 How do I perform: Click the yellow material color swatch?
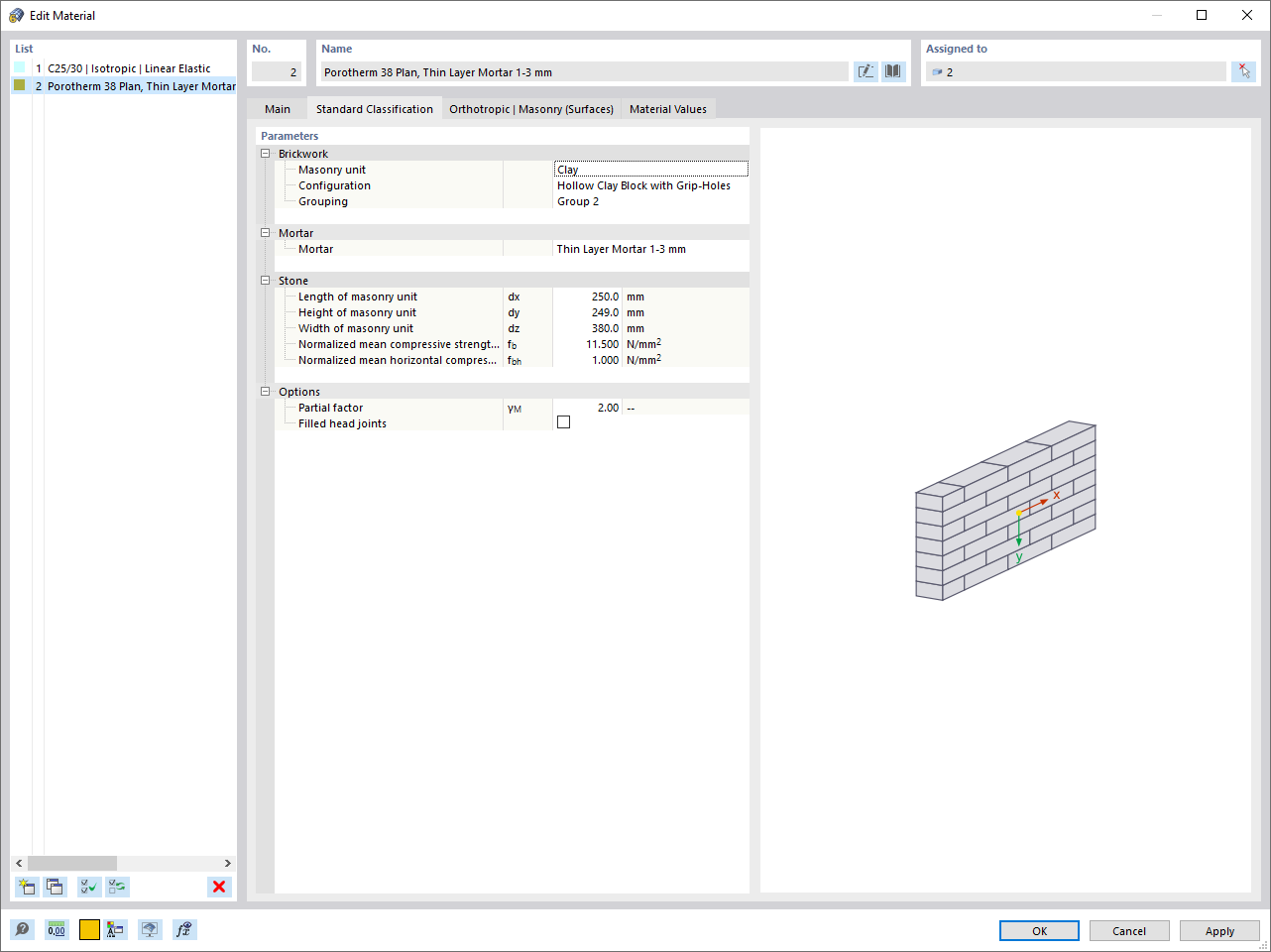88,929
